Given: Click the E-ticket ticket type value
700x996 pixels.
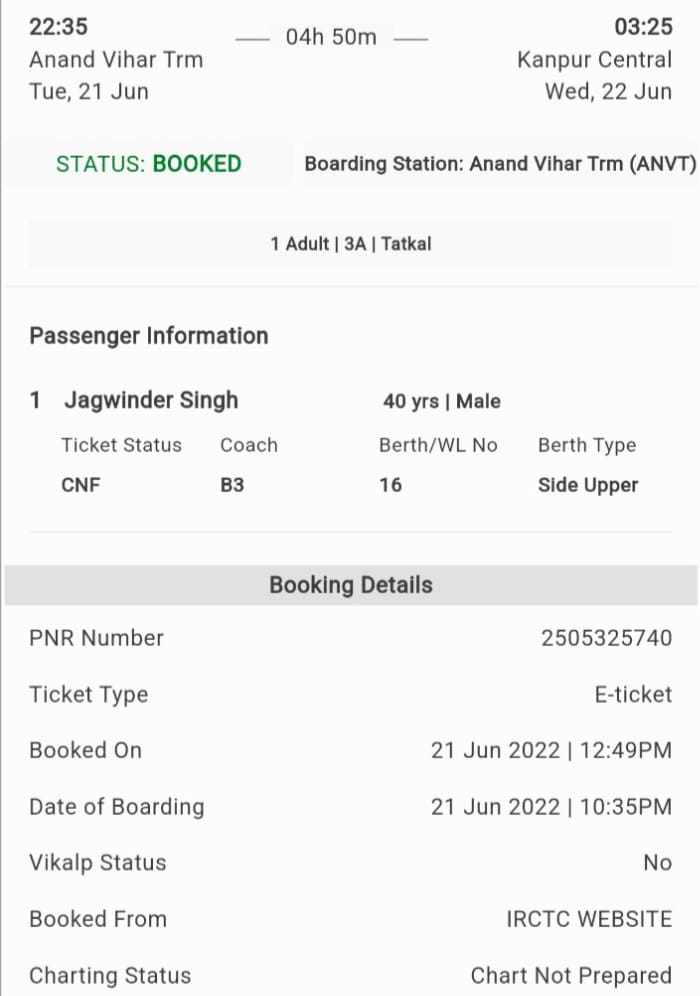Looking at the screenshot, I should point(633,694).
